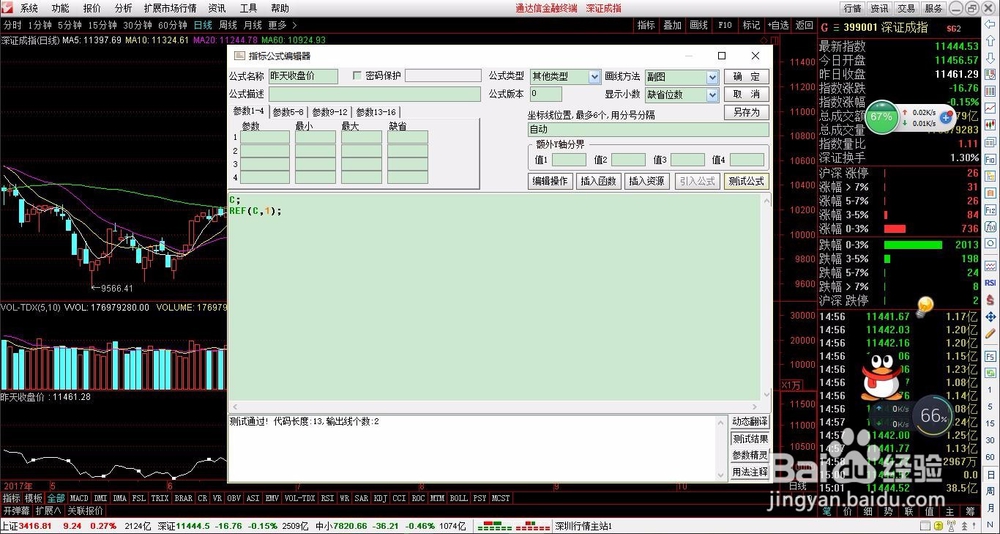Click the 参数精灵 button
The width and height of the screenshot is (1000, 534).
pos(750,456)
